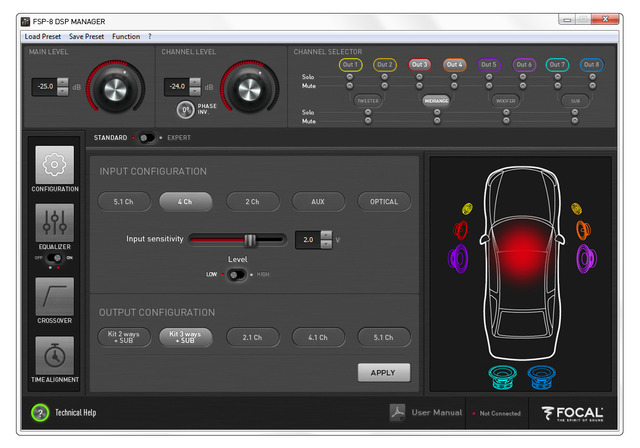Select the 5.1 Ch input configuration
Image resolution: width=640 pixels, height=448 pixels.
124,201
